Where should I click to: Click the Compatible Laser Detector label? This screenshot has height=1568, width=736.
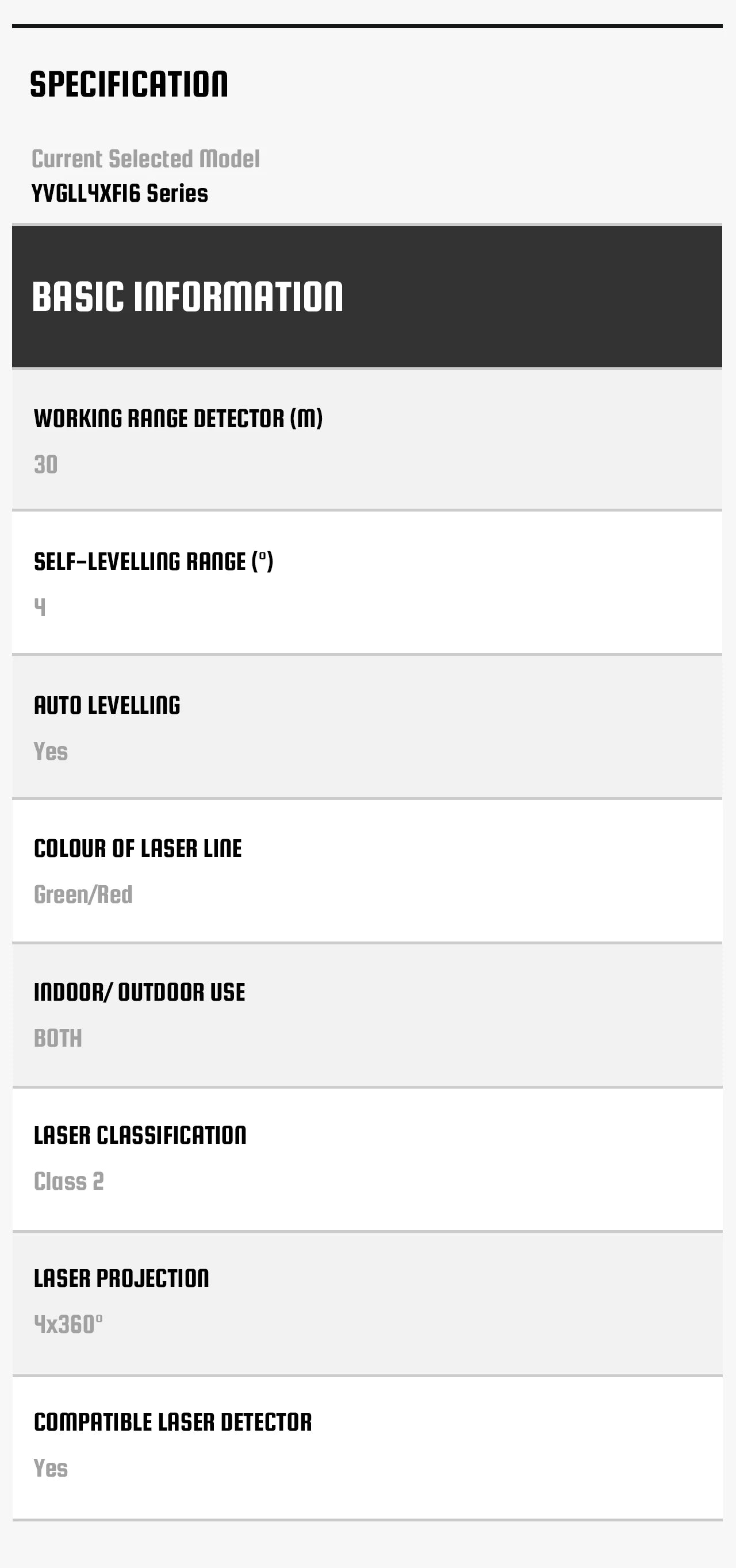(x=173, y=1422)
